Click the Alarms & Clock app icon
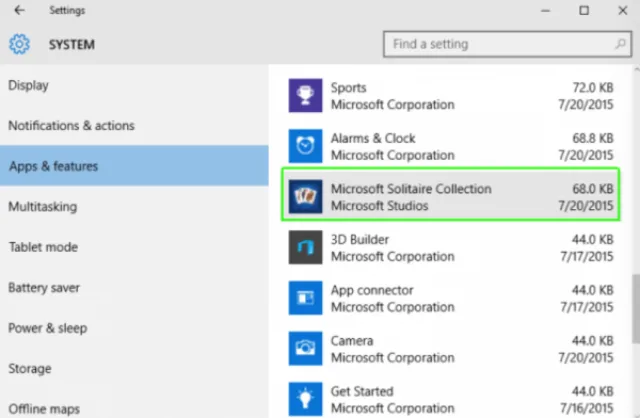 (305, 146)
